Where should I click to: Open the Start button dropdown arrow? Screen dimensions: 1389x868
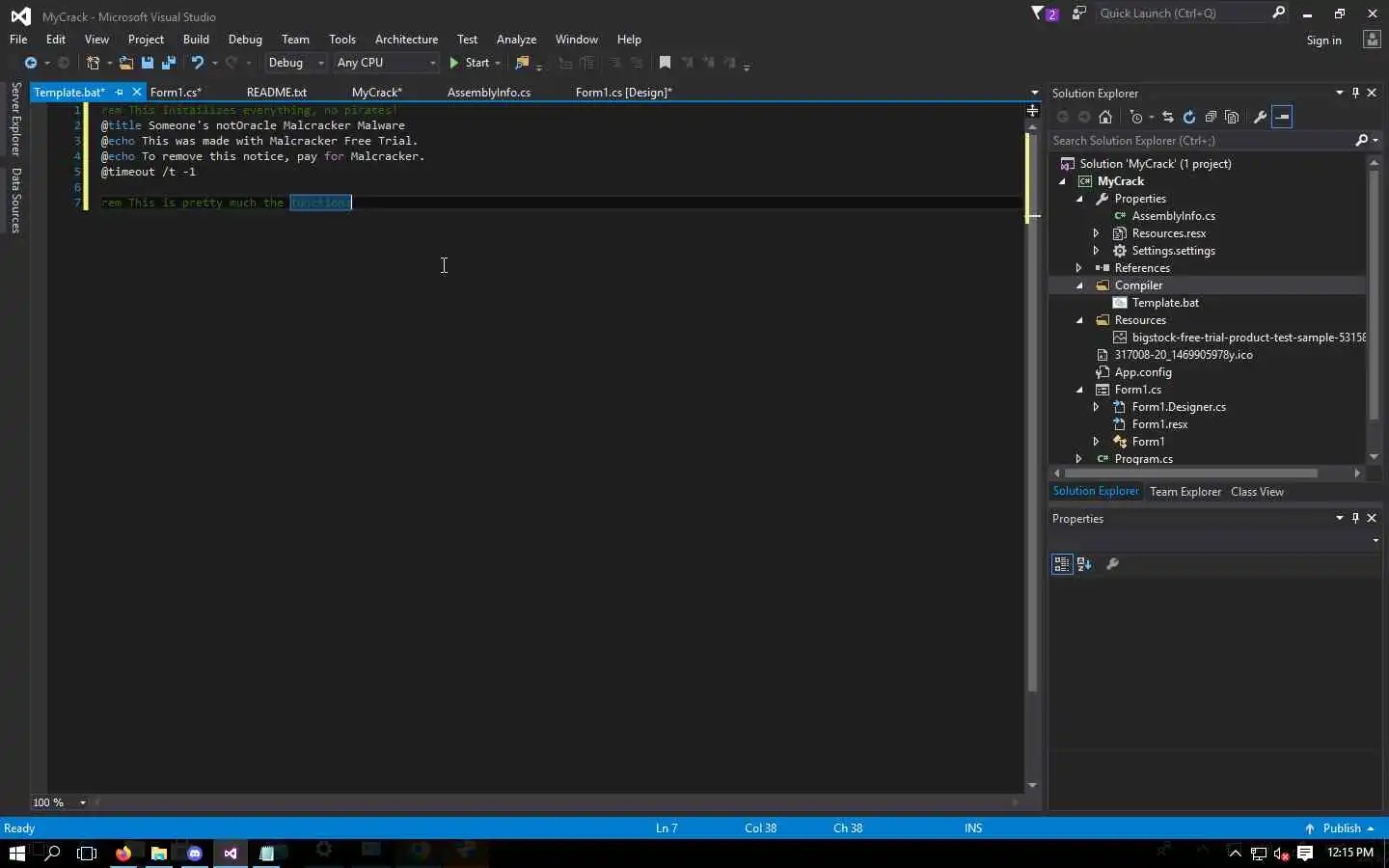[498, 63]
